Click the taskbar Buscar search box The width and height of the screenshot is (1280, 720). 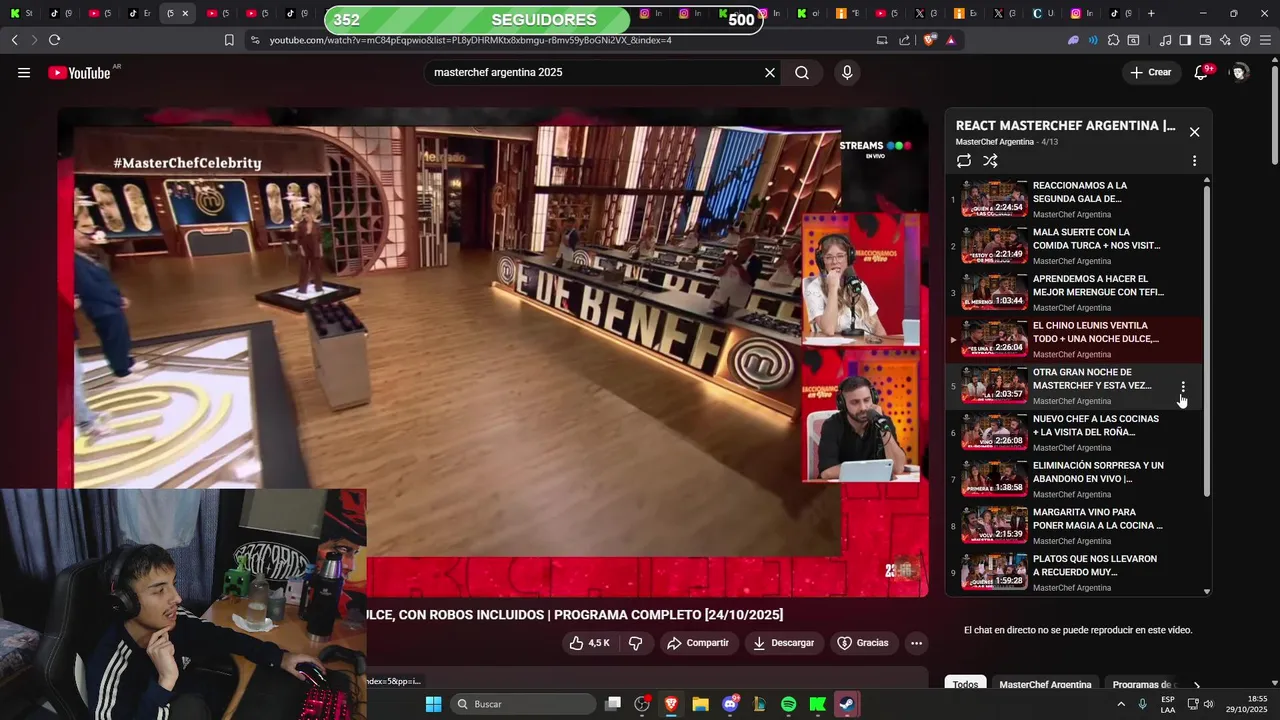(x=525, y=704)
